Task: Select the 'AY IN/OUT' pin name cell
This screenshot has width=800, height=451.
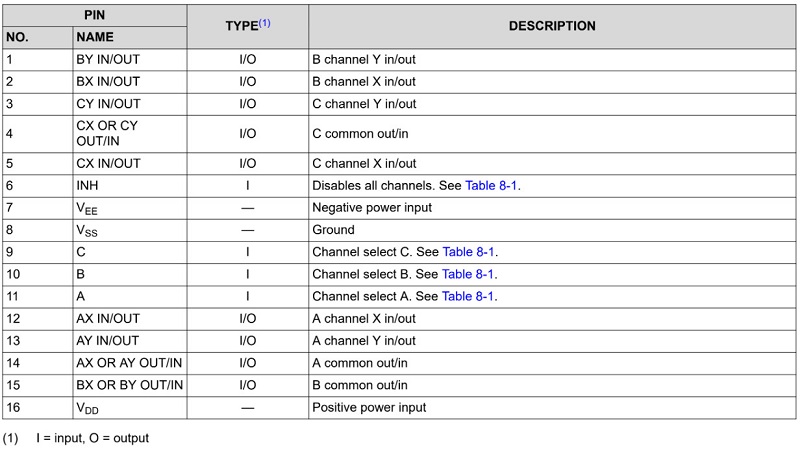Action: tap(130, 341)
